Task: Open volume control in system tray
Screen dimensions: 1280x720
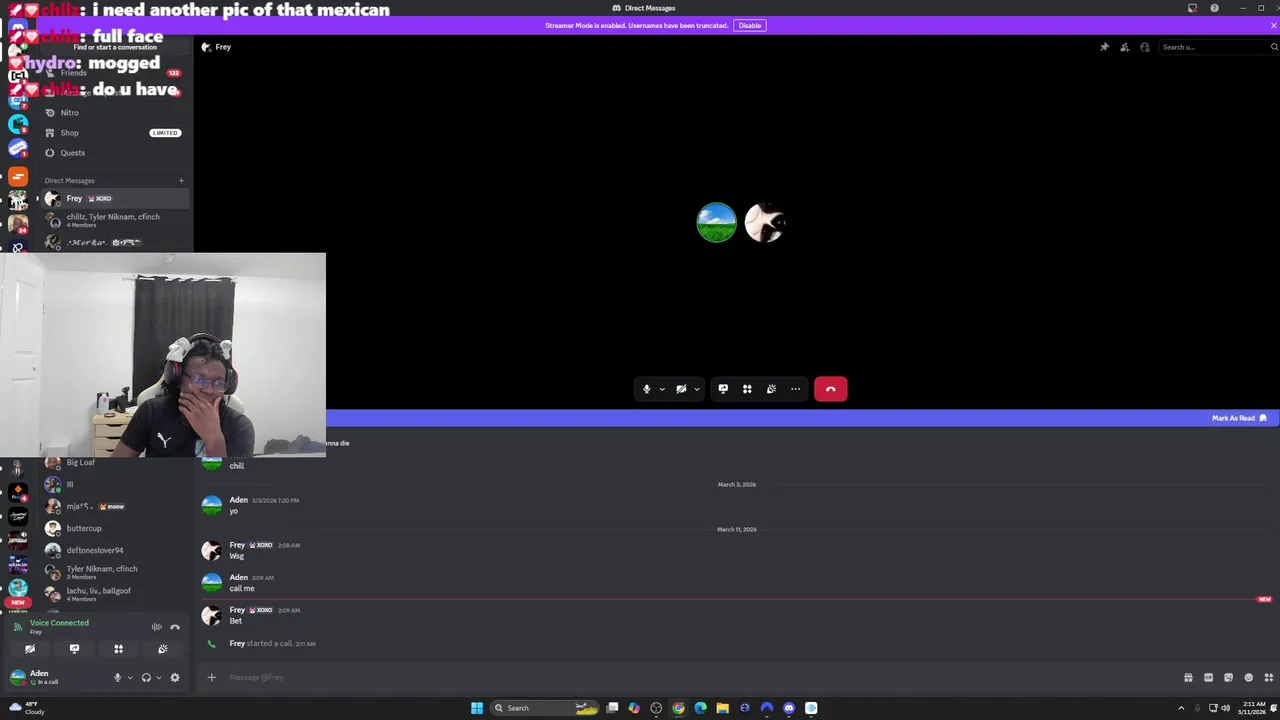Action: click(x=1227, y=708)
